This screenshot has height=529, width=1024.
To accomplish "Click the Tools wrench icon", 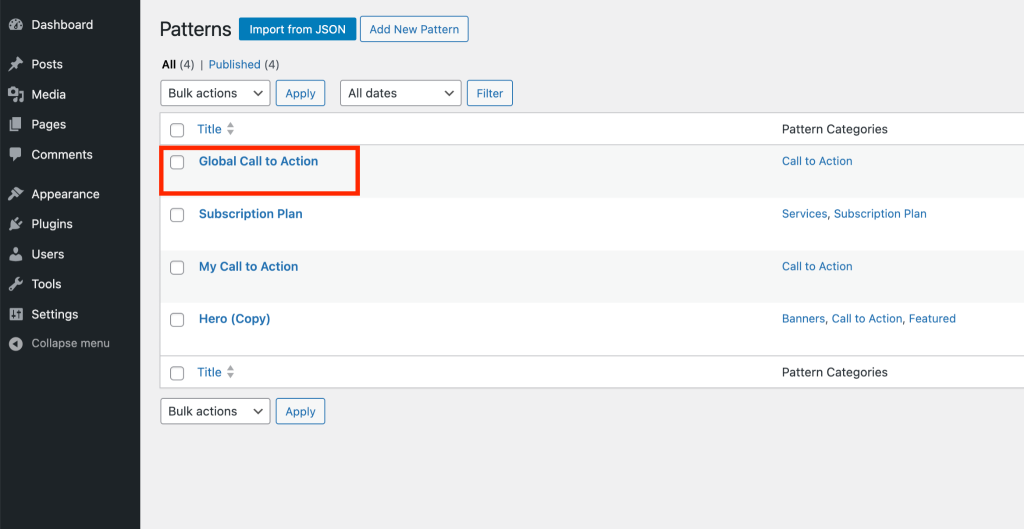I will (16, 284).
